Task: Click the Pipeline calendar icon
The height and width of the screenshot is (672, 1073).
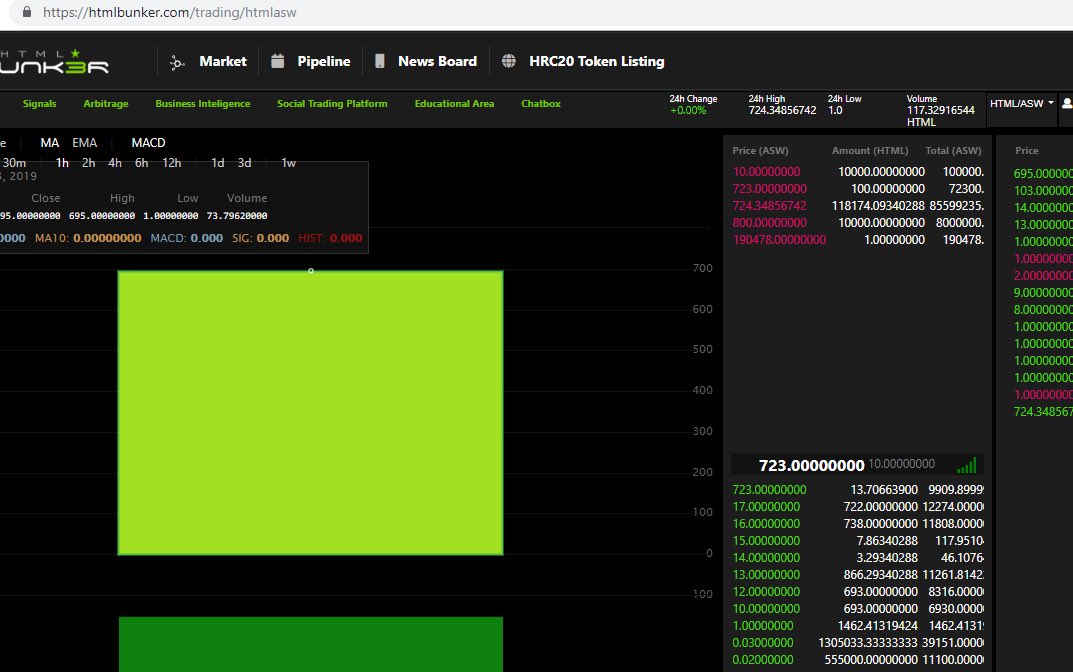Action: [277, 61]
